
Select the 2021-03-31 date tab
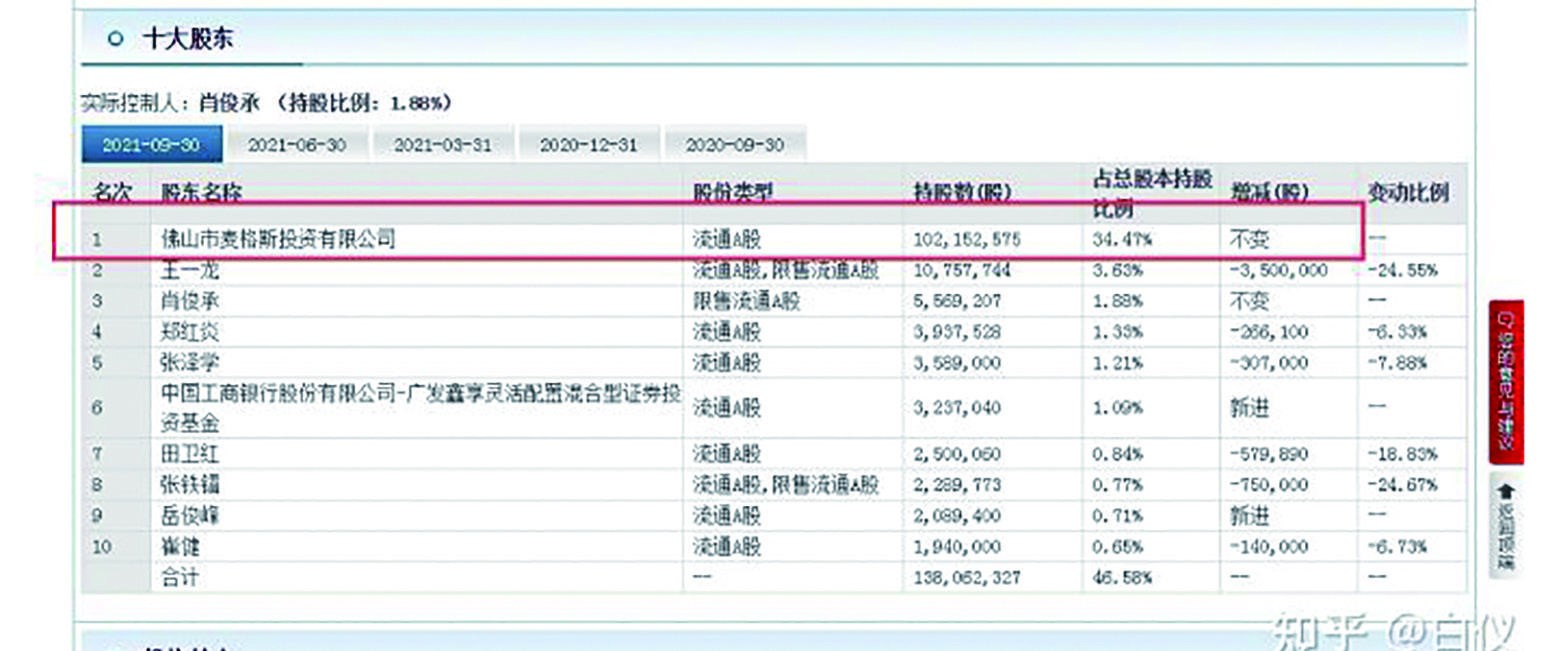[444, 143]
